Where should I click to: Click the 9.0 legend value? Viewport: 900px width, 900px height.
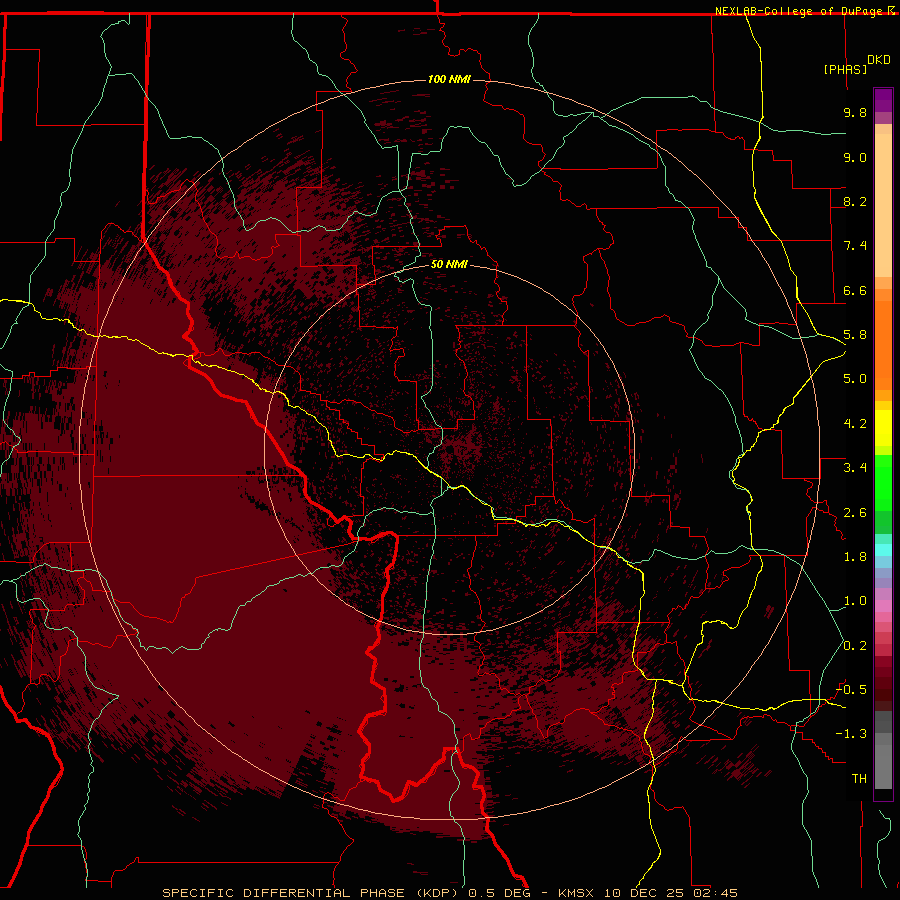coord(855,157)
